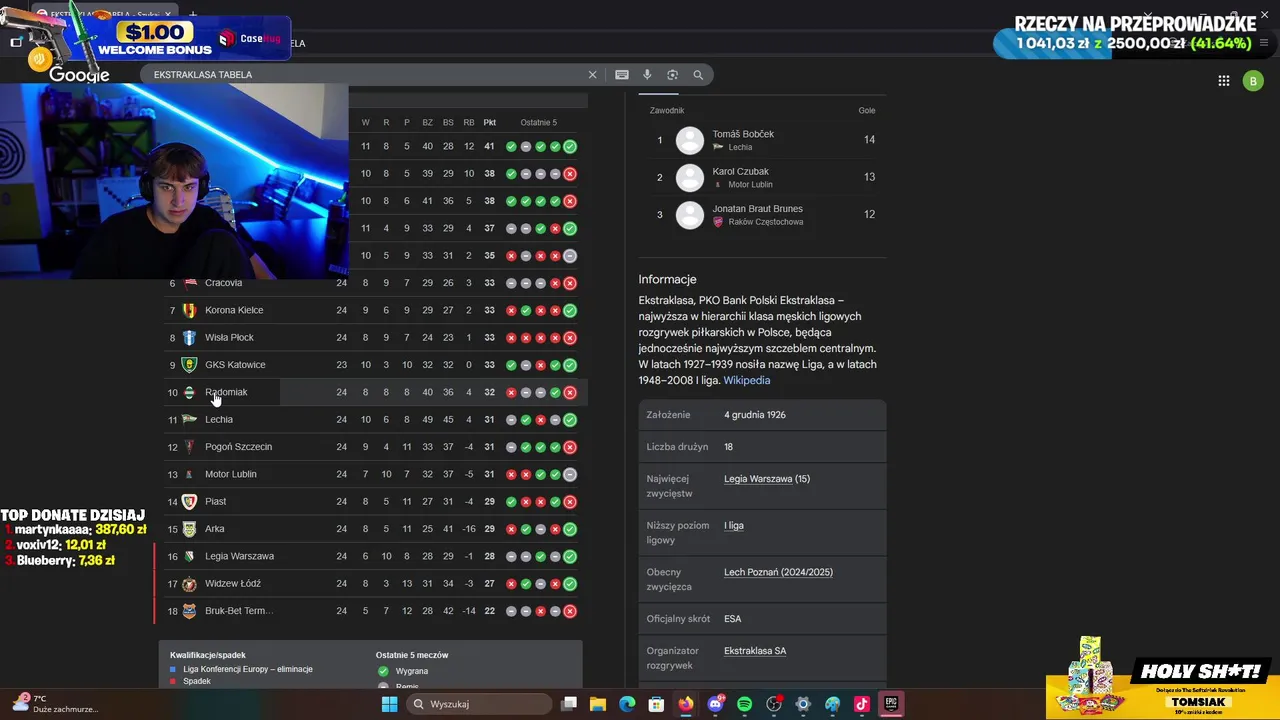Viewport: 1280px width, 720px height.
Task: Open the Google account avatar B
Action: pyautogui.click(x=1253, y=81)
